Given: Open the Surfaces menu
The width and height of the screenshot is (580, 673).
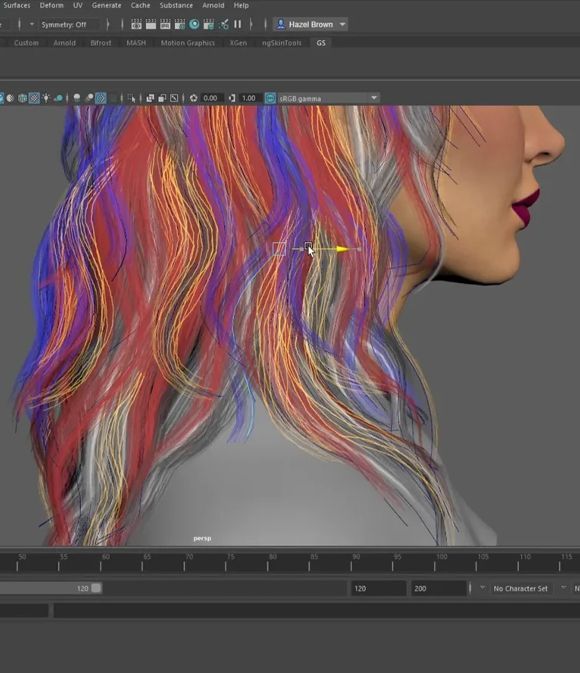Looking at the screenshot, I should [x=16, y=6].
